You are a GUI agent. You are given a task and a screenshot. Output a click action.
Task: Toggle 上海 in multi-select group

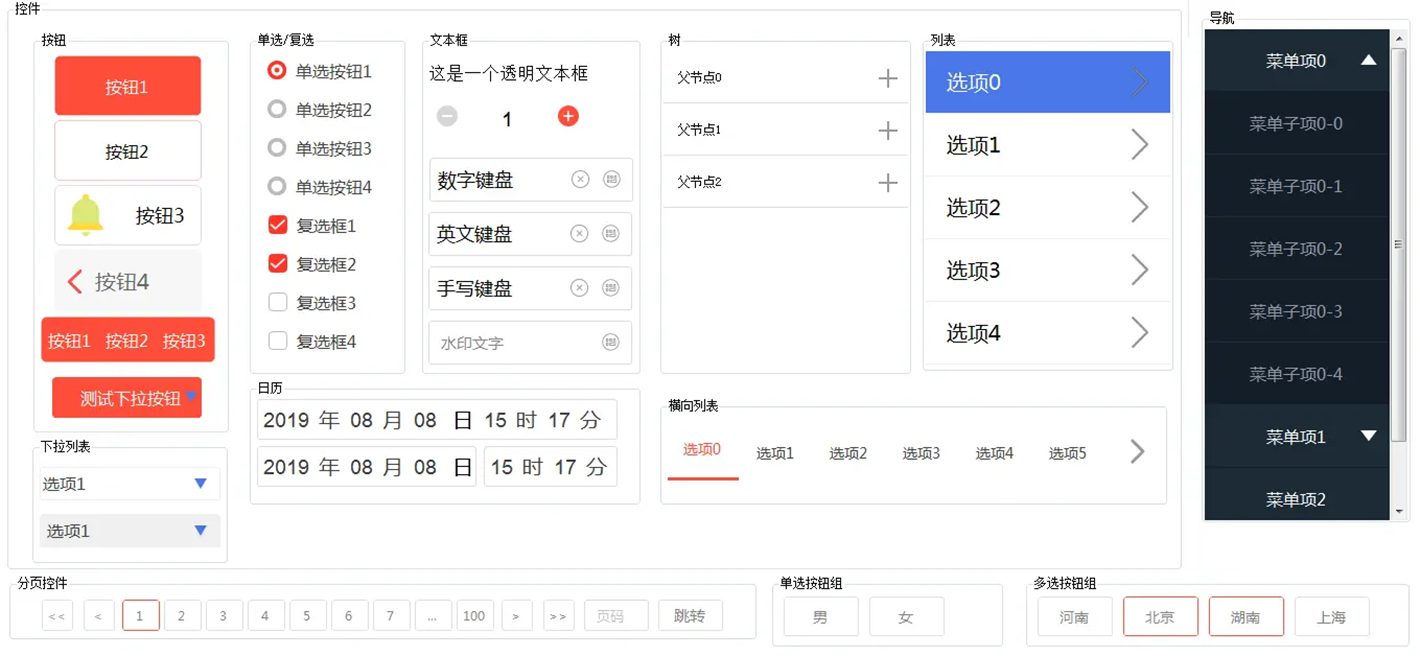[x=1332, y=617]
